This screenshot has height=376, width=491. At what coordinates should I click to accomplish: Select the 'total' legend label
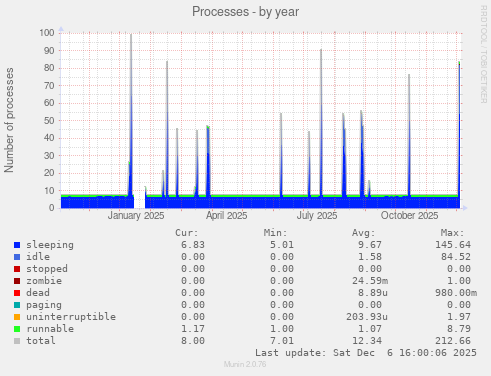[41, 341]
